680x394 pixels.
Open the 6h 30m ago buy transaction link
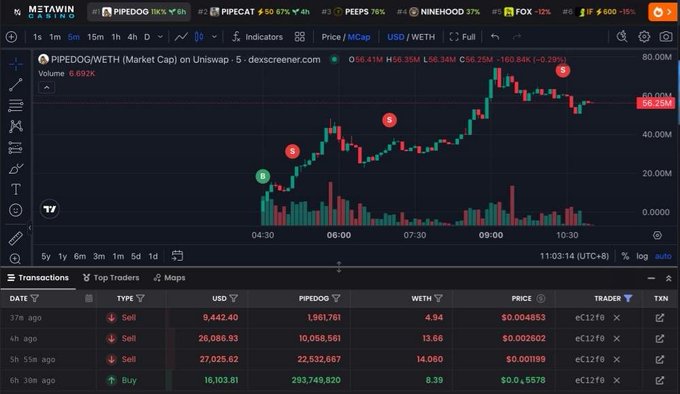click(660, 380)
